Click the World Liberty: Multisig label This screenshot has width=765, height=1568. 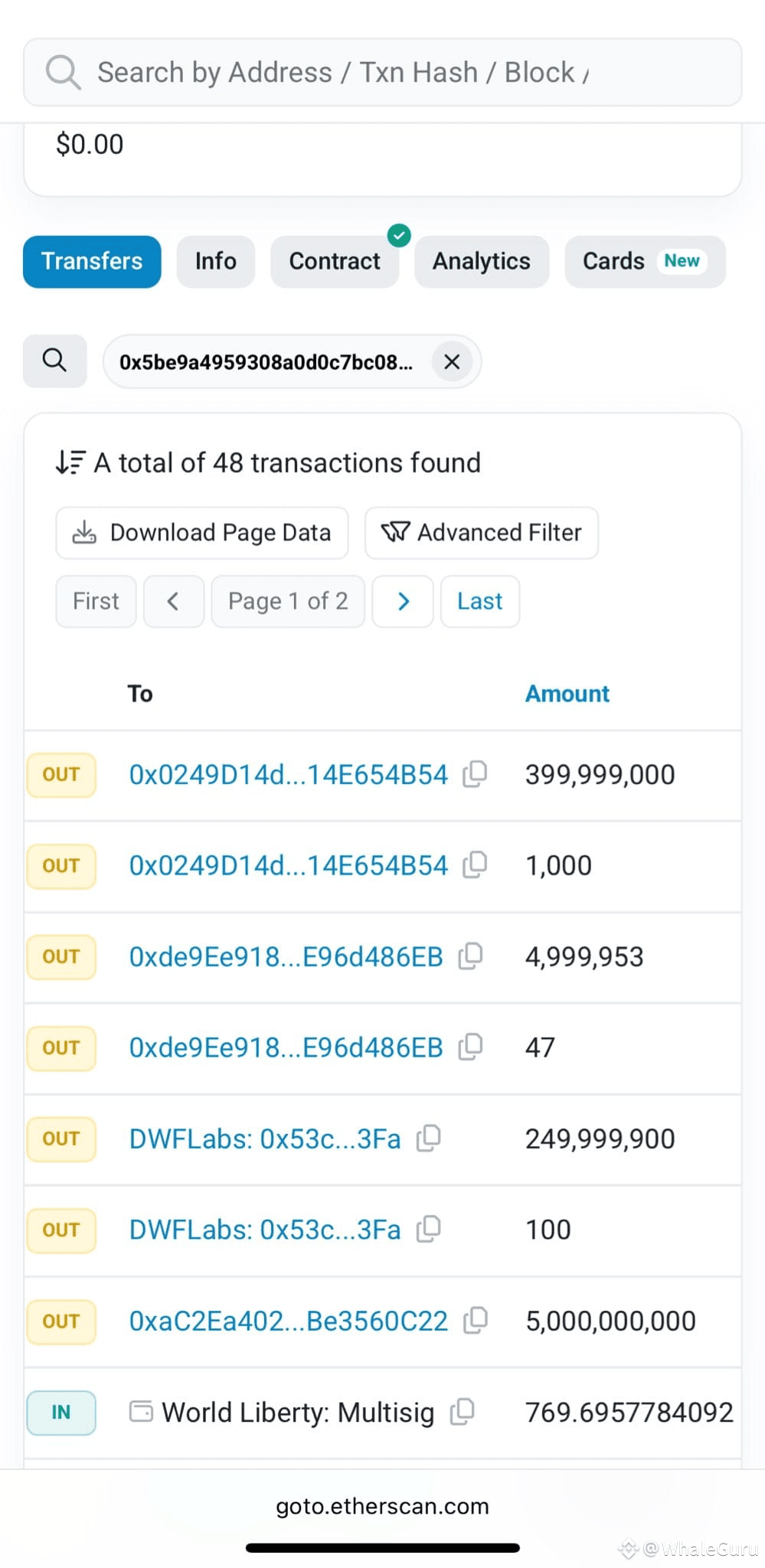(x=298, y=1413)
